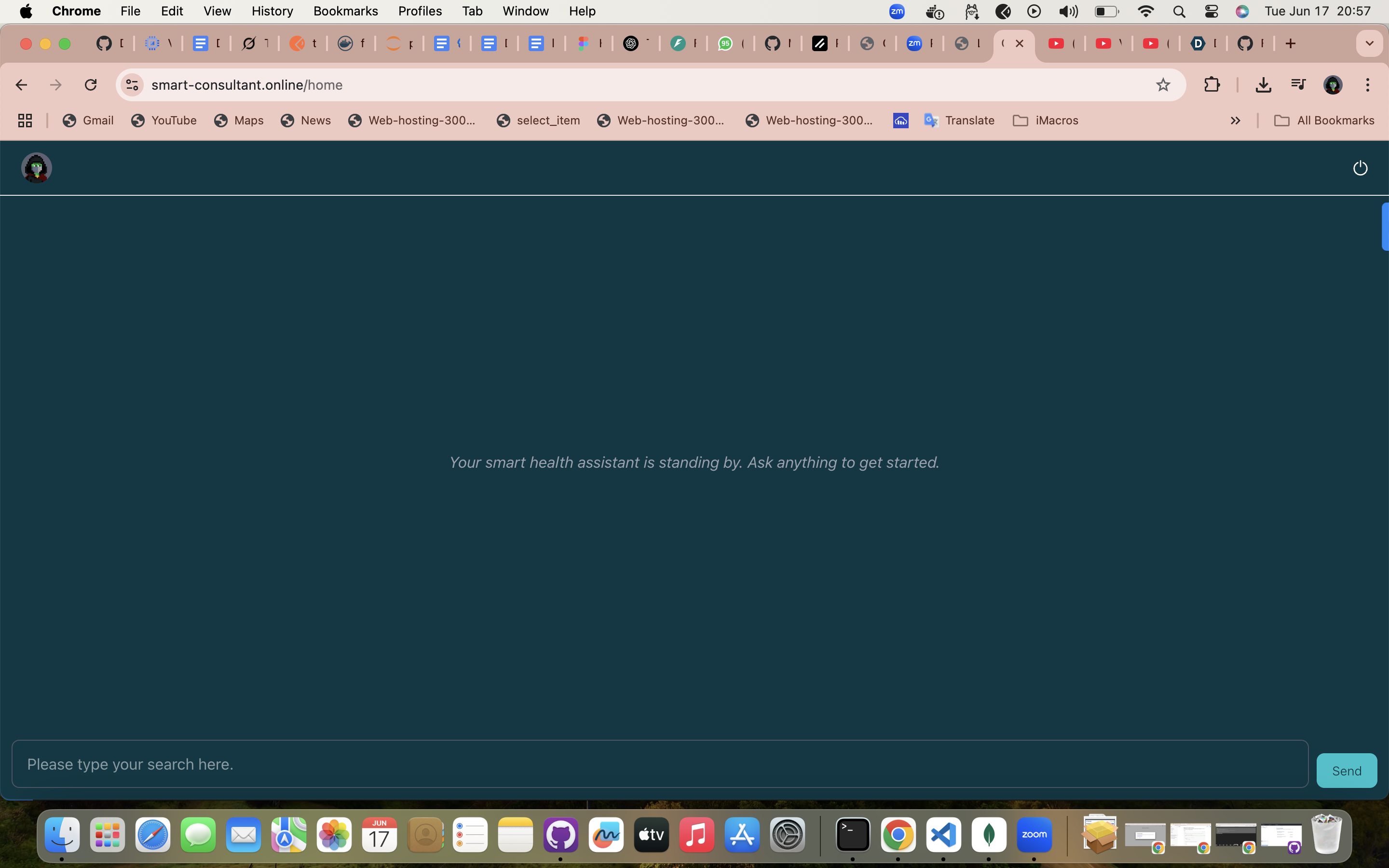This screenshot has height=868, width=1389.
Task: Open Chrome three-dot menu
Action: click(1367, 85)
